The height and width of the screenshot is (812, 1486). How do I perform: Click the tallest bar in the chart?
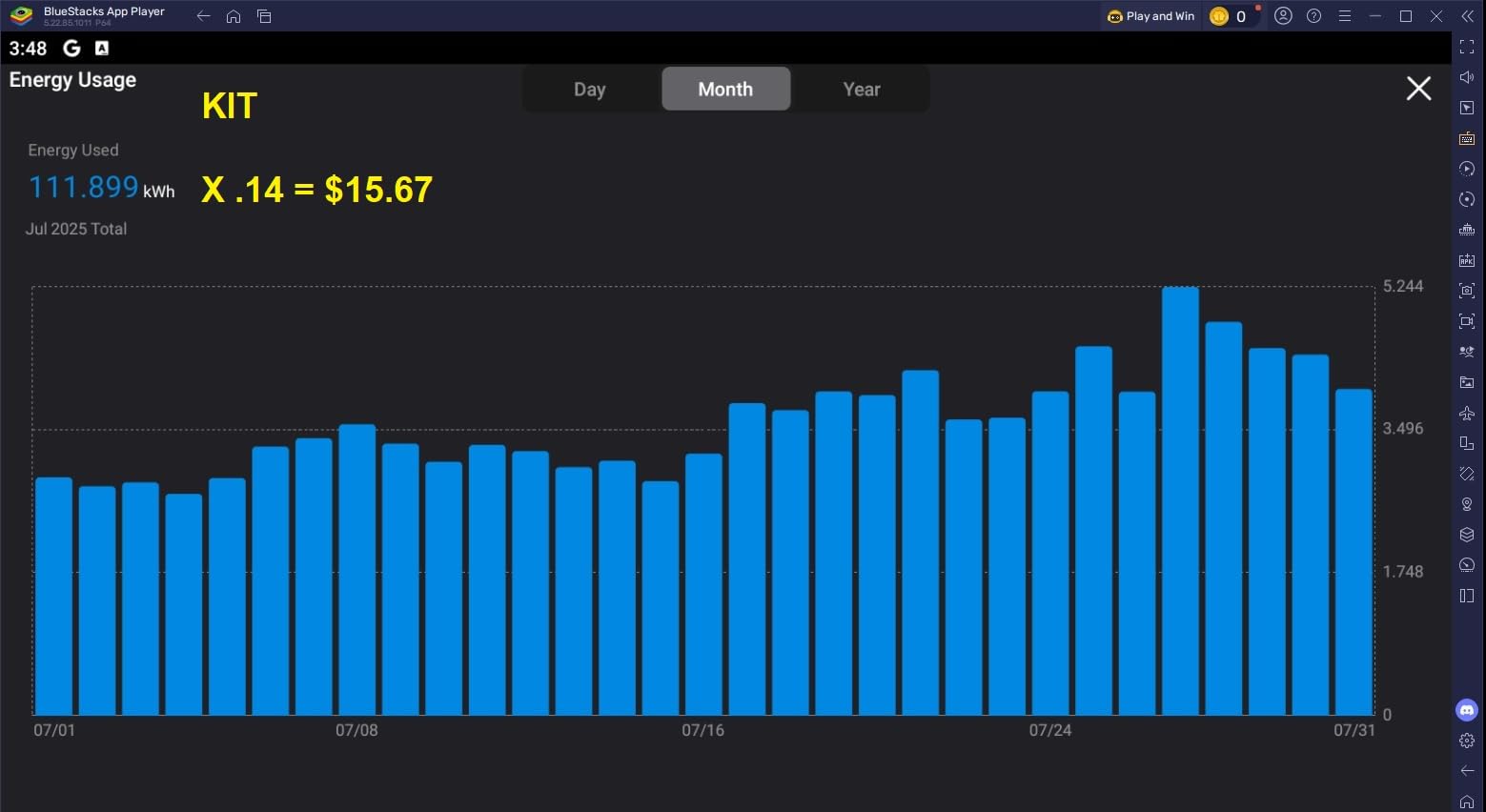pyautogui.click(x=1180, y=500)
